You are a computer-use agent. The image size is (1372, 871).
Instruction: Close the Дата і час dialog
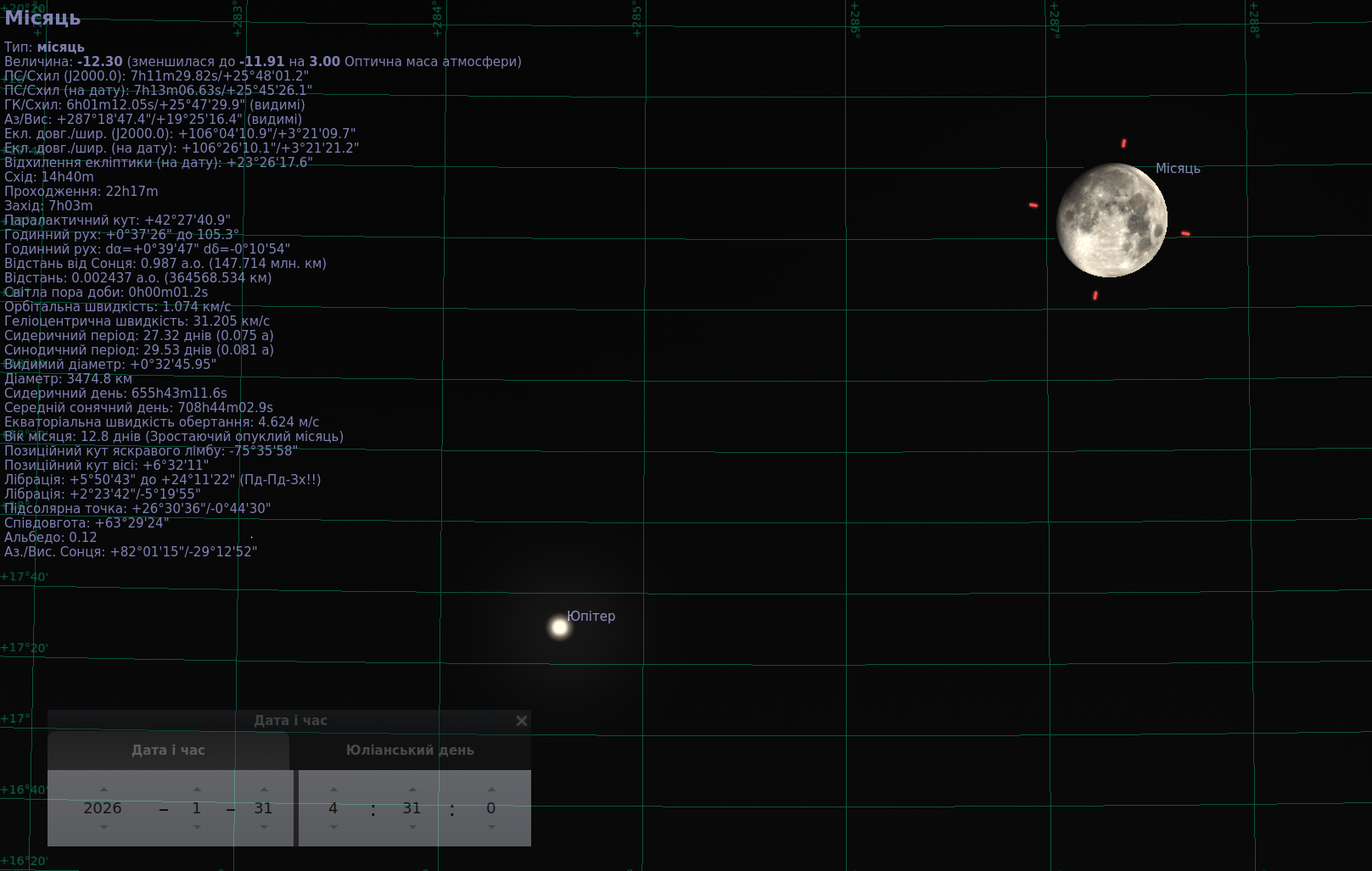click(522, 721)
